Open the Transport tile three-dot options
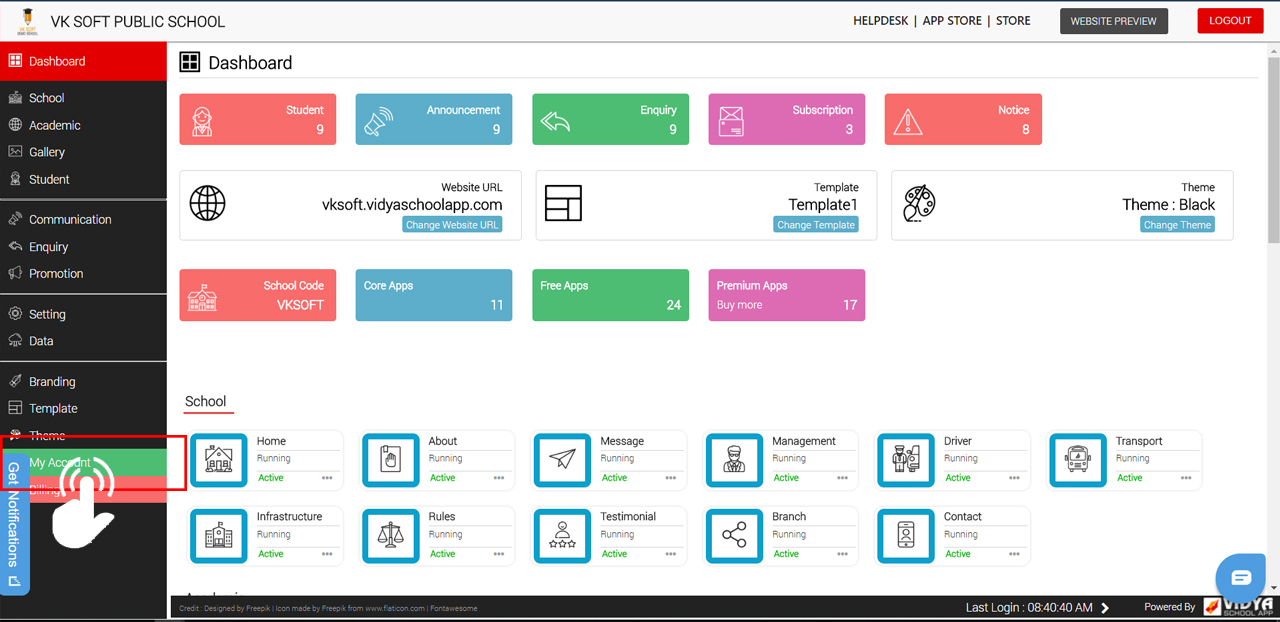The image size is (1280, 622). tap(1187, 478)
